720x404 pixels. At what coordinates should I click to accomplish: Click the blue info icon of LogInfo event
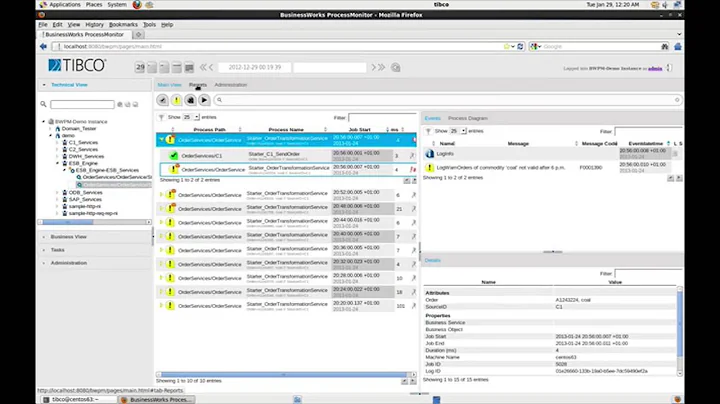pos(429,154)
